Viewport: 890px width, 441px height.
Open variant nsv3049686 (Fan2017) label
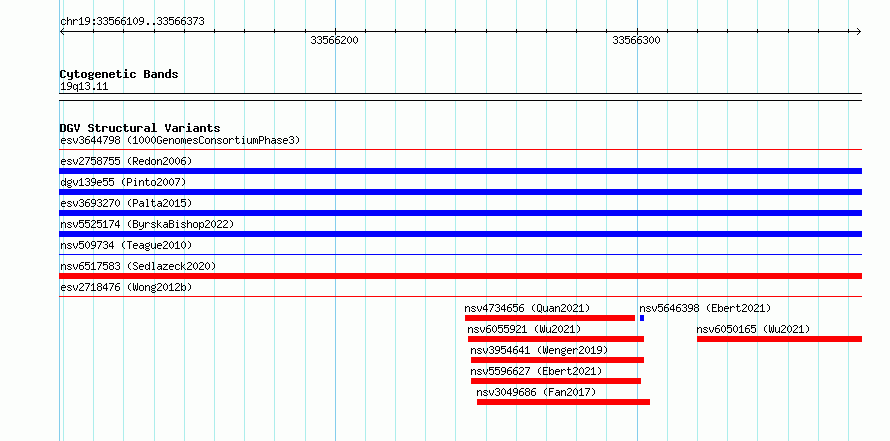point(536,392)
